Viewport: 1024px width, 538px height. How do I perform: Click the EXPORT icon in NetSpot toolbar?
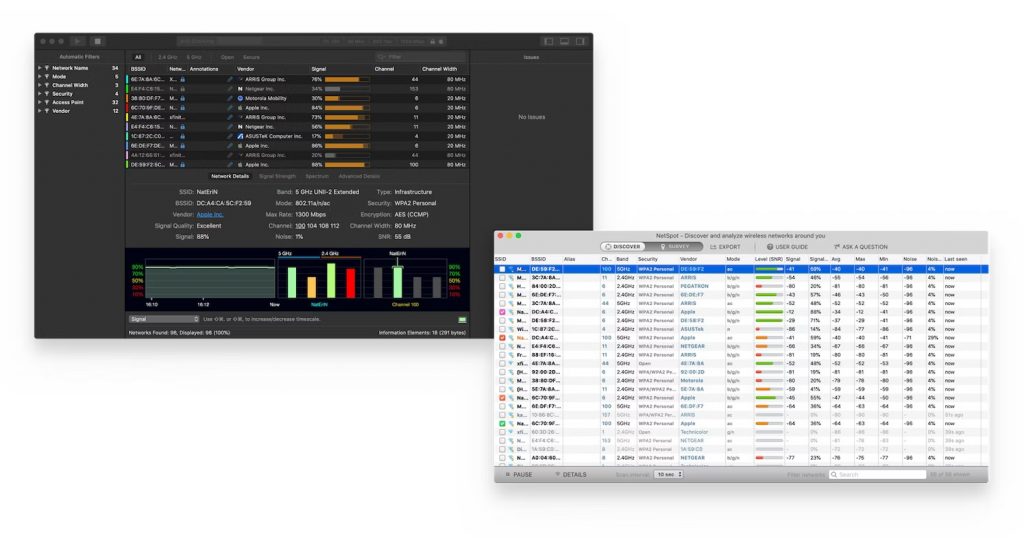click(713, 247)
